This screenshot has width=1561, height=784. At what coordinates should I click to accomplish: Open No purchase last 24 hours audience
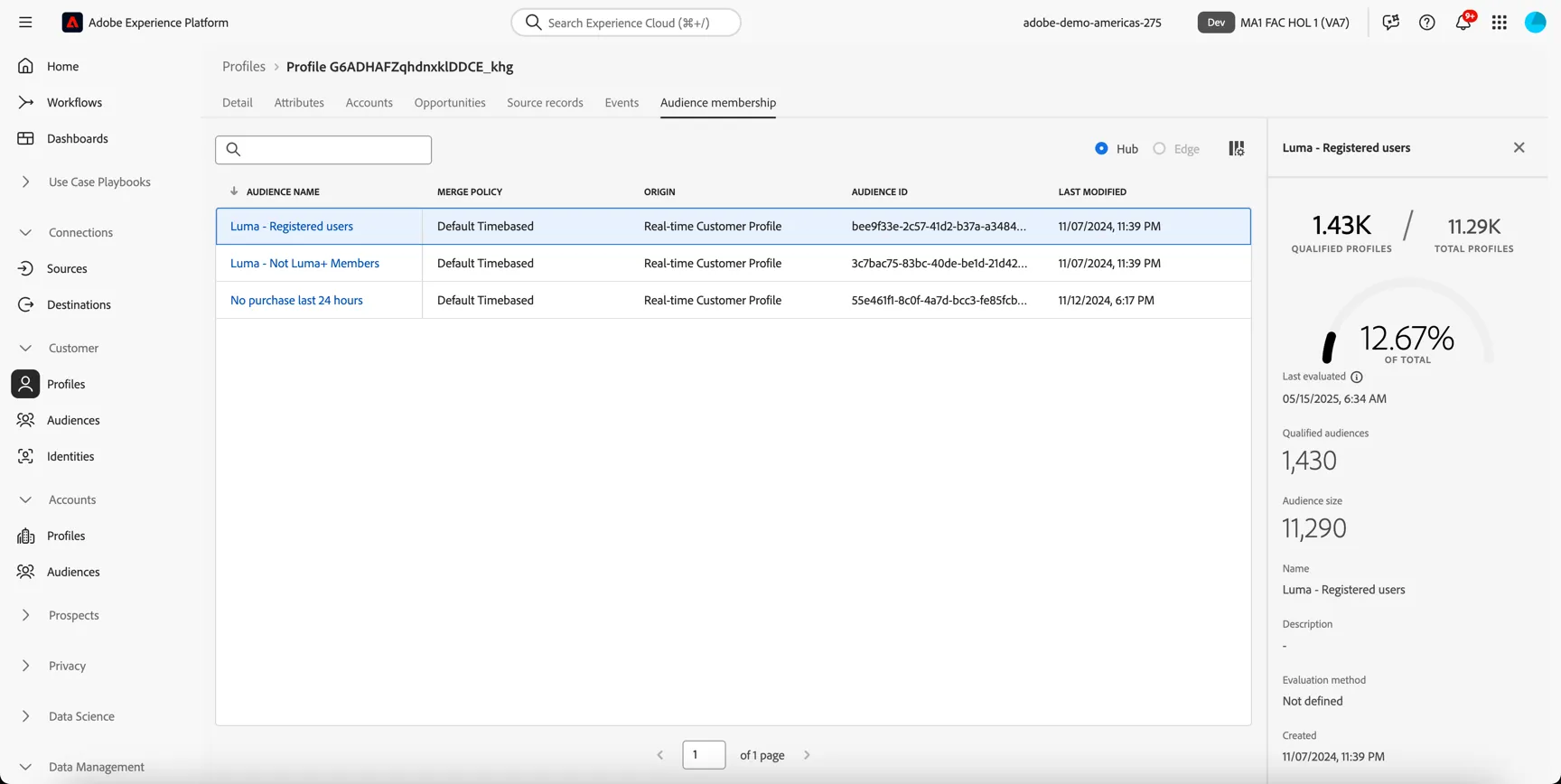[x=296, y=300]
